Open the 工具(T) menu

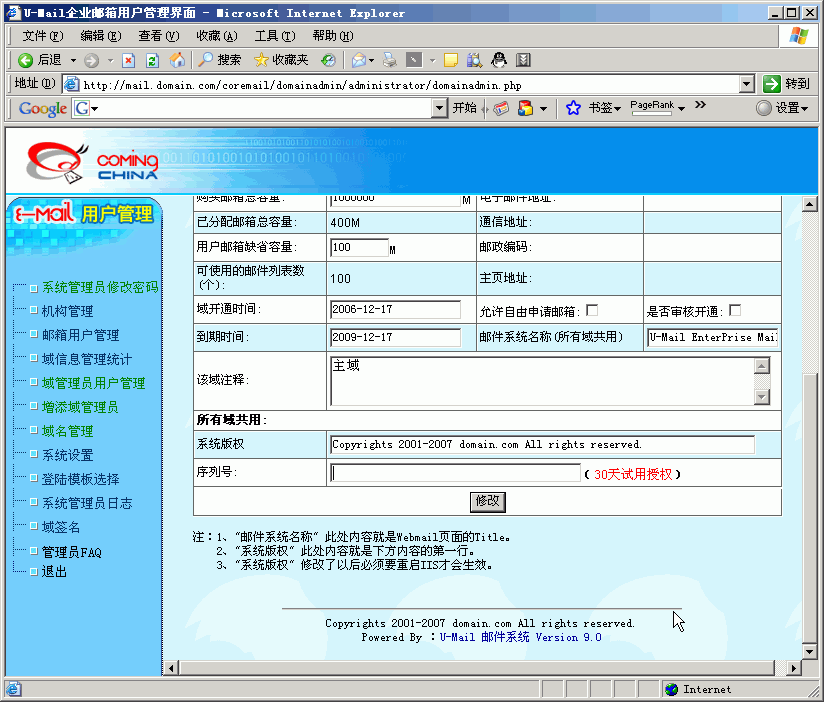pyautogui.click(x=272, y=35)
